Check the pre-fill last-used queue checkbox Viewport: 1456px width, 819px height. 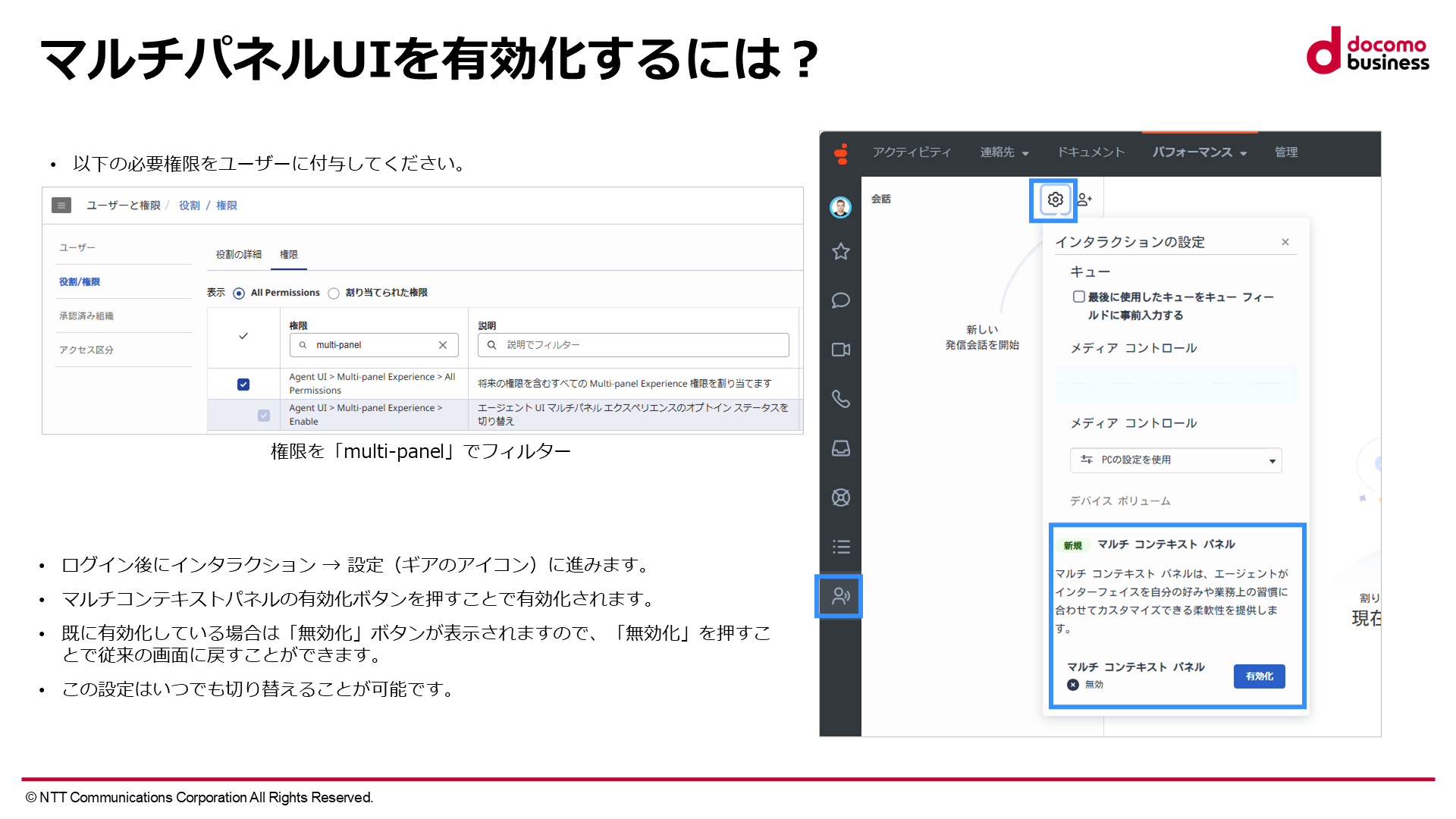(x=1078, y=297)
